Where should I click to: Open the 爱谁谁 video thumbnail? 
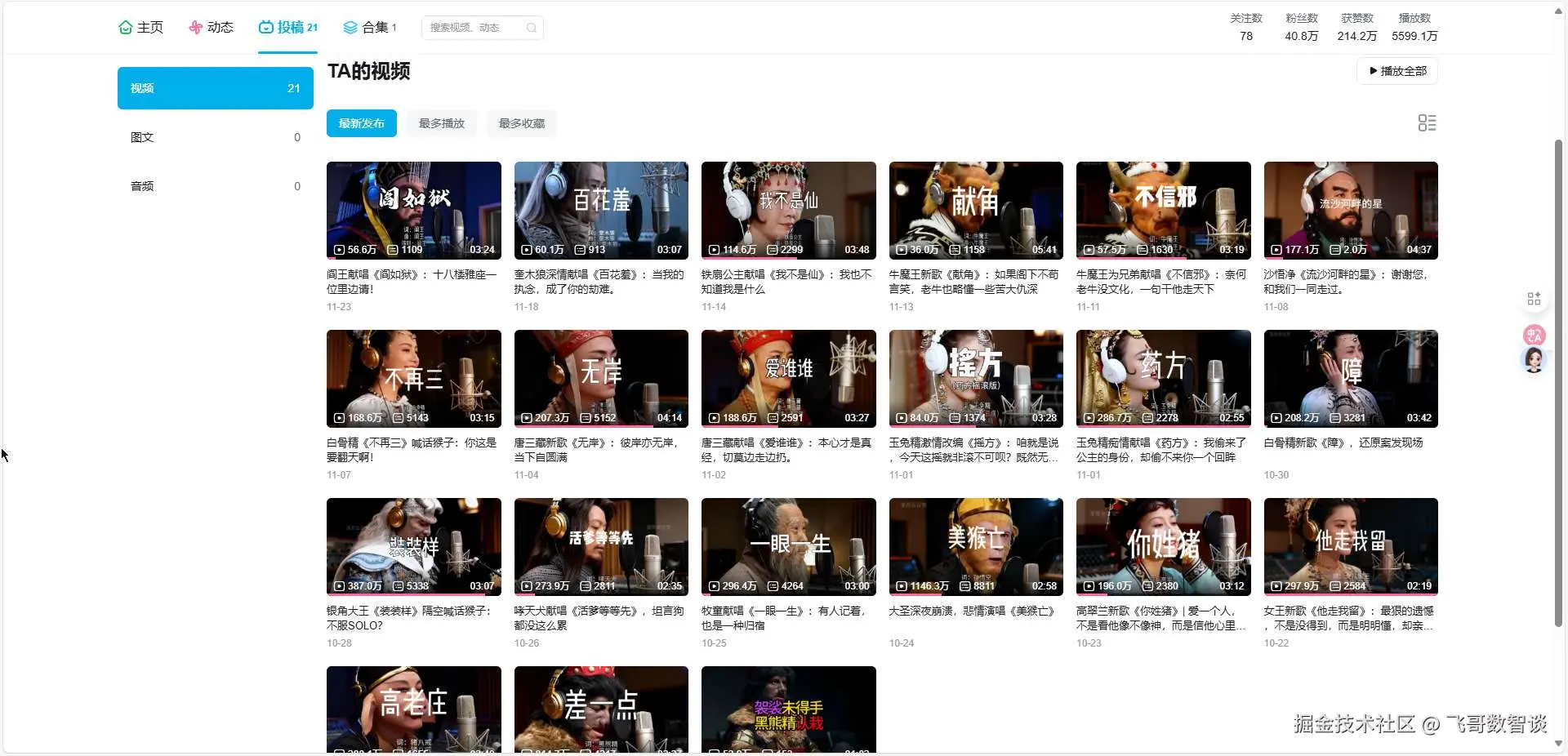coord(789,379)
